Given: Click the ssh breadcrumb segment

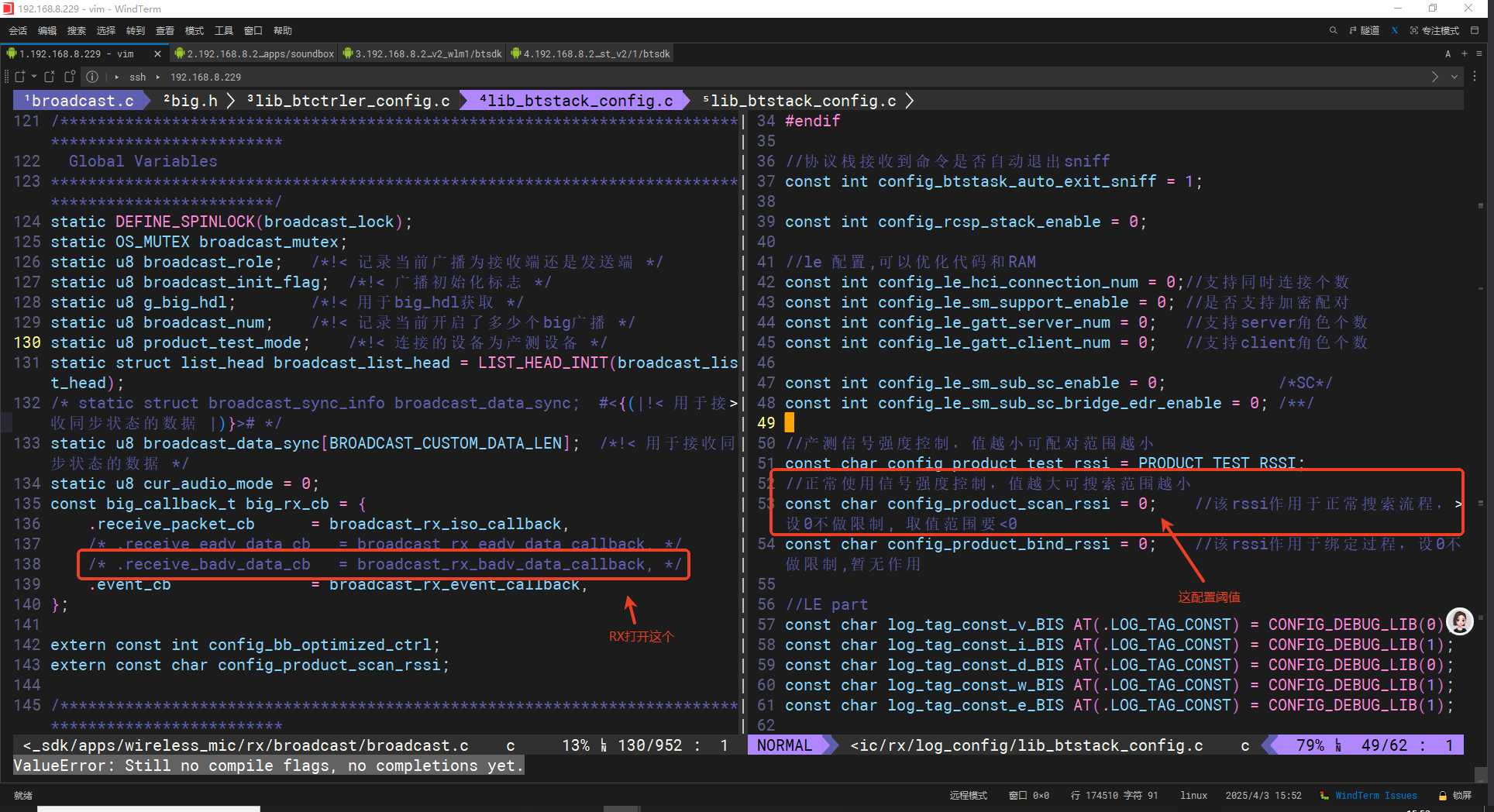Looking at the screenshot, I should click(138, 77).
